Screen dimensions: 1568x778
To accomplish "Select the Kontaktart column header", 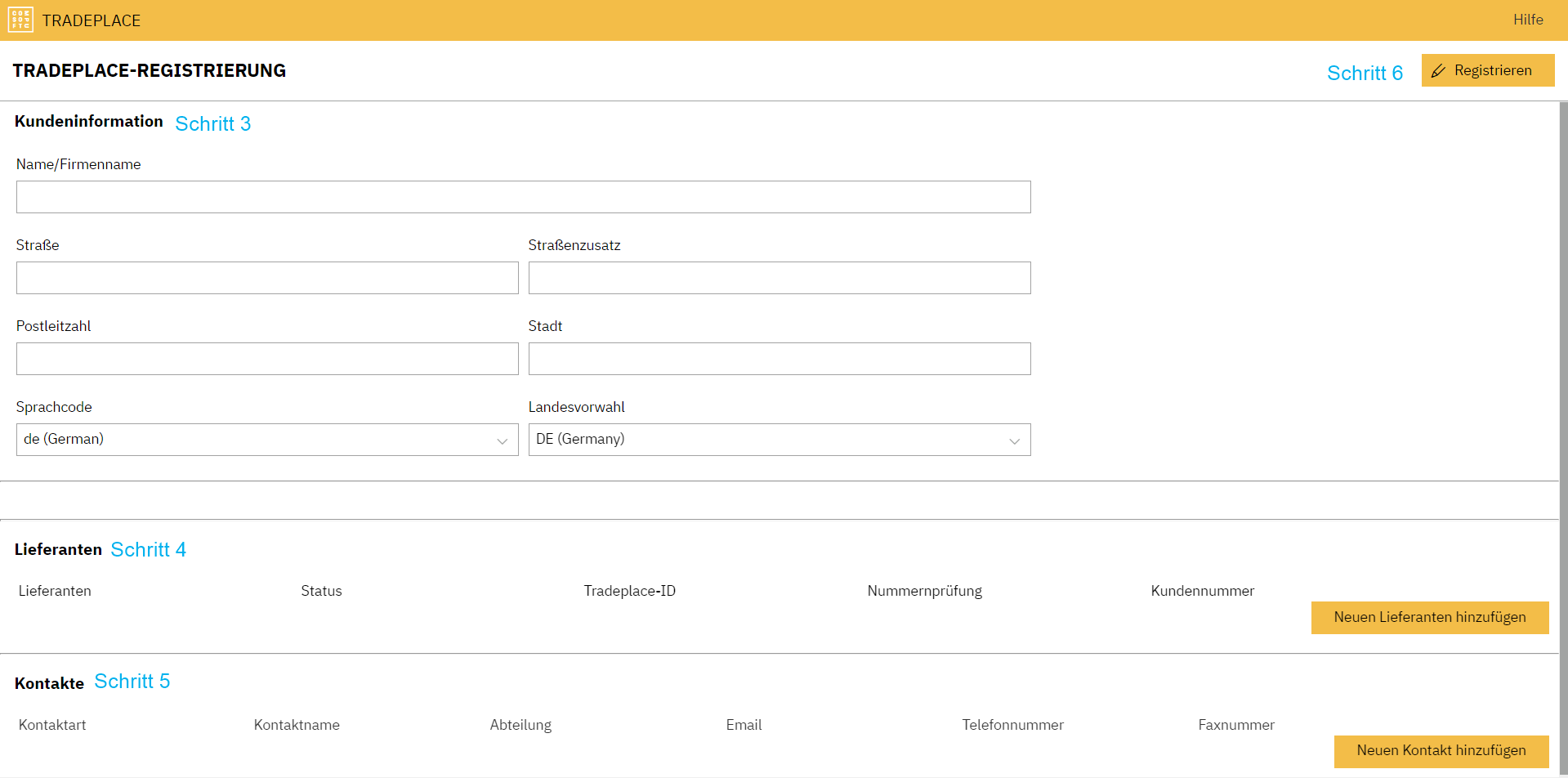I will (52, 725).
